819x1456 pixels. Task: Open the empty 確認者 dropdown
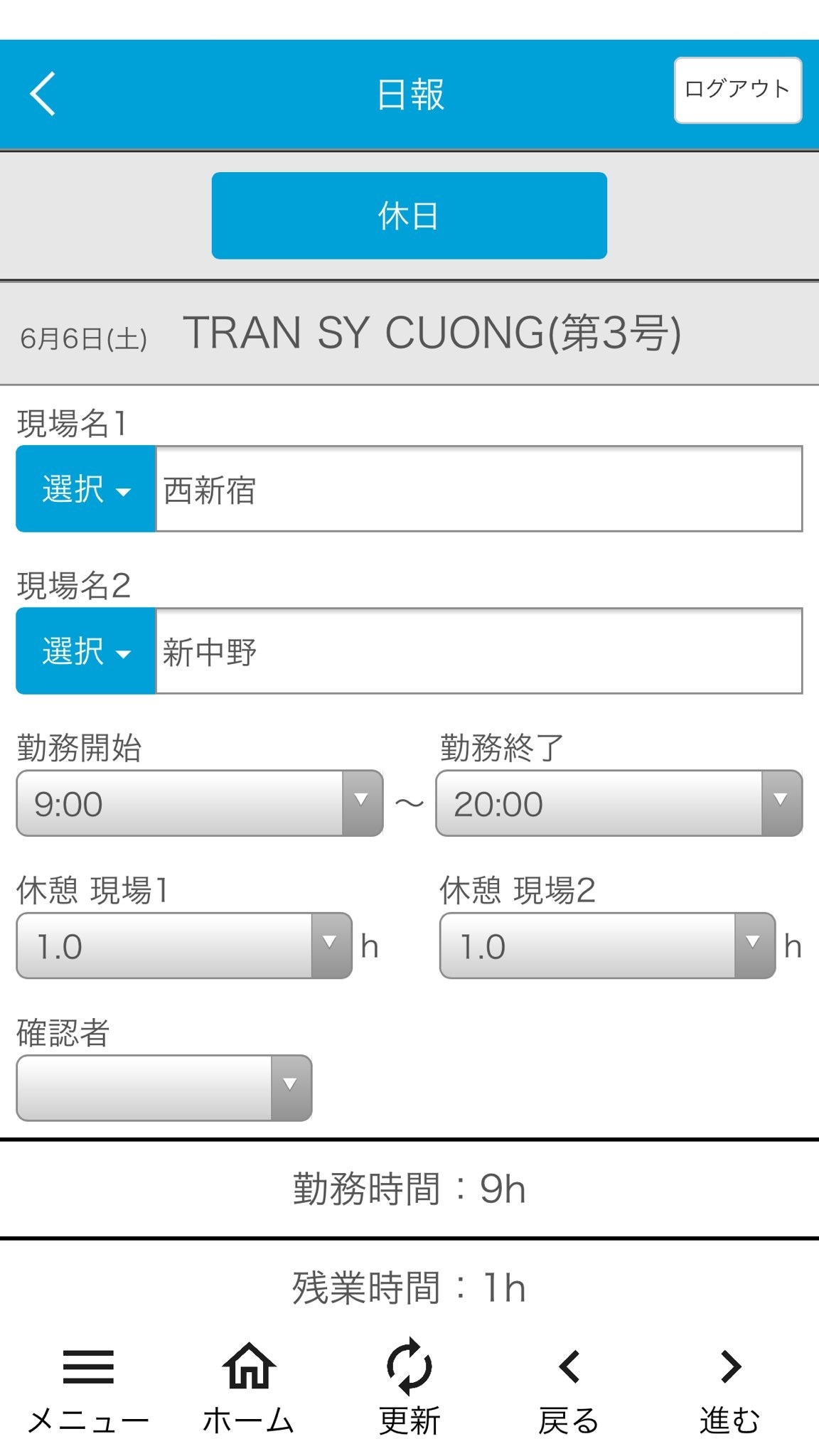tap(164, 1088)
